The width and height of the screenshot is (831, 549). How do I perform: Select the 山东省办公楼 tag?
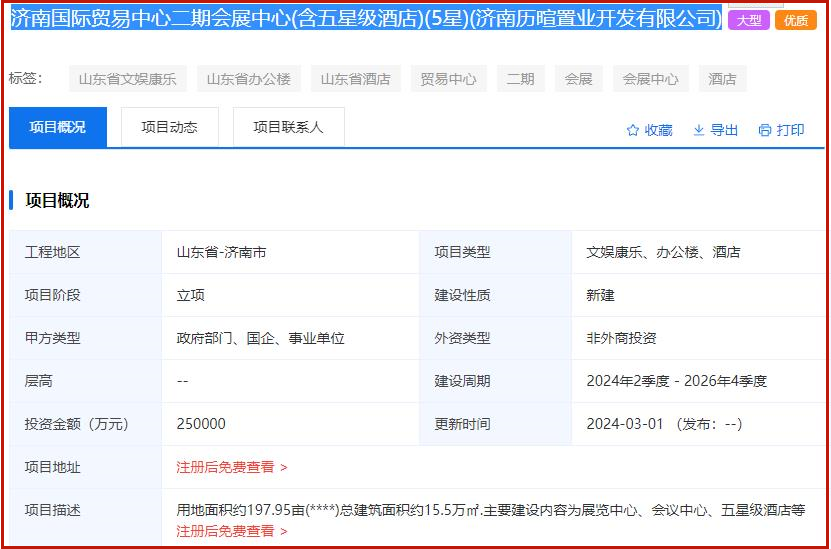(x=249, y=79)
